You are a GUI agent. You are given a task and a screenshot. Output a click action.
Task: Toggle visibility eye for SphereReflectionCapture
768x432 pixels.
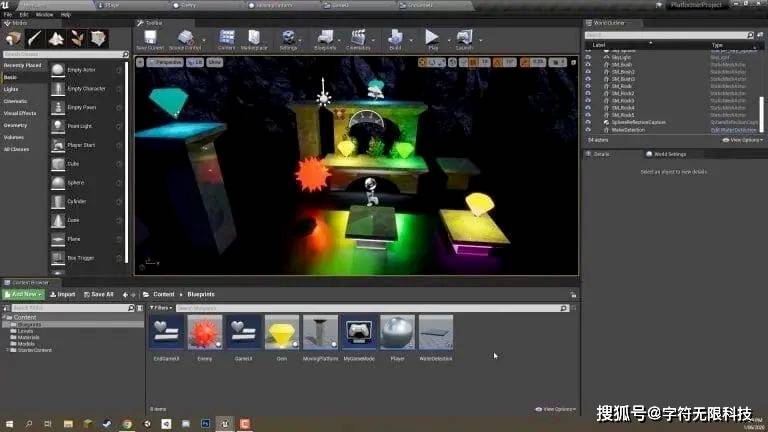pyautogui.click(x=588, y=122)
